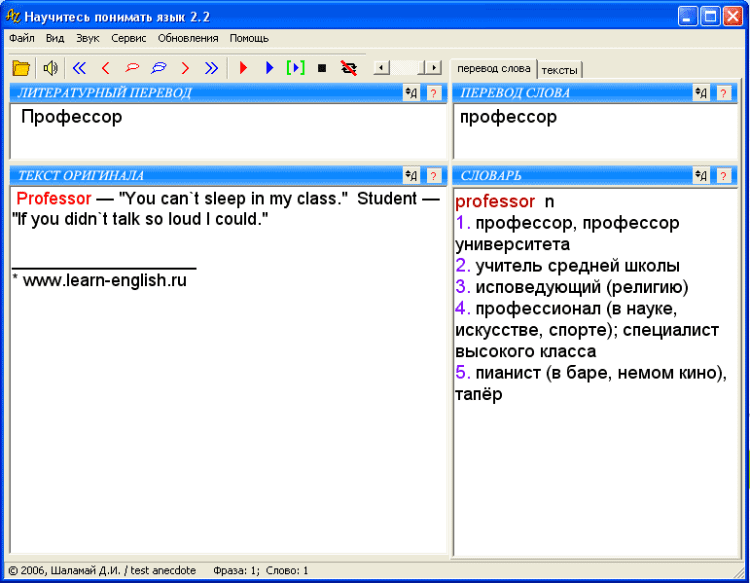
Task: Click help question mark in ТЕКСТ ОРИГИНАЛА header
Action: (433, 176)
